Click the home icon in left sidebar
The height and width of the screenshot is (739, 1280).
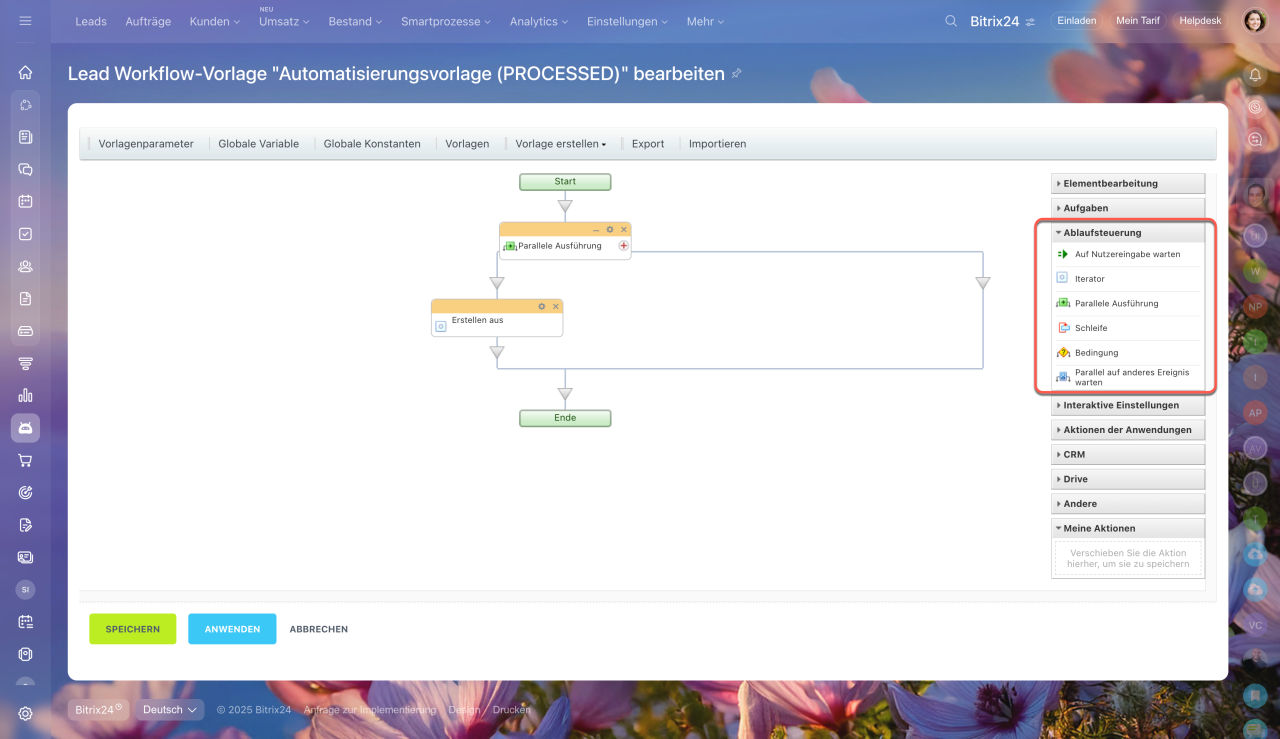(25, 72)
